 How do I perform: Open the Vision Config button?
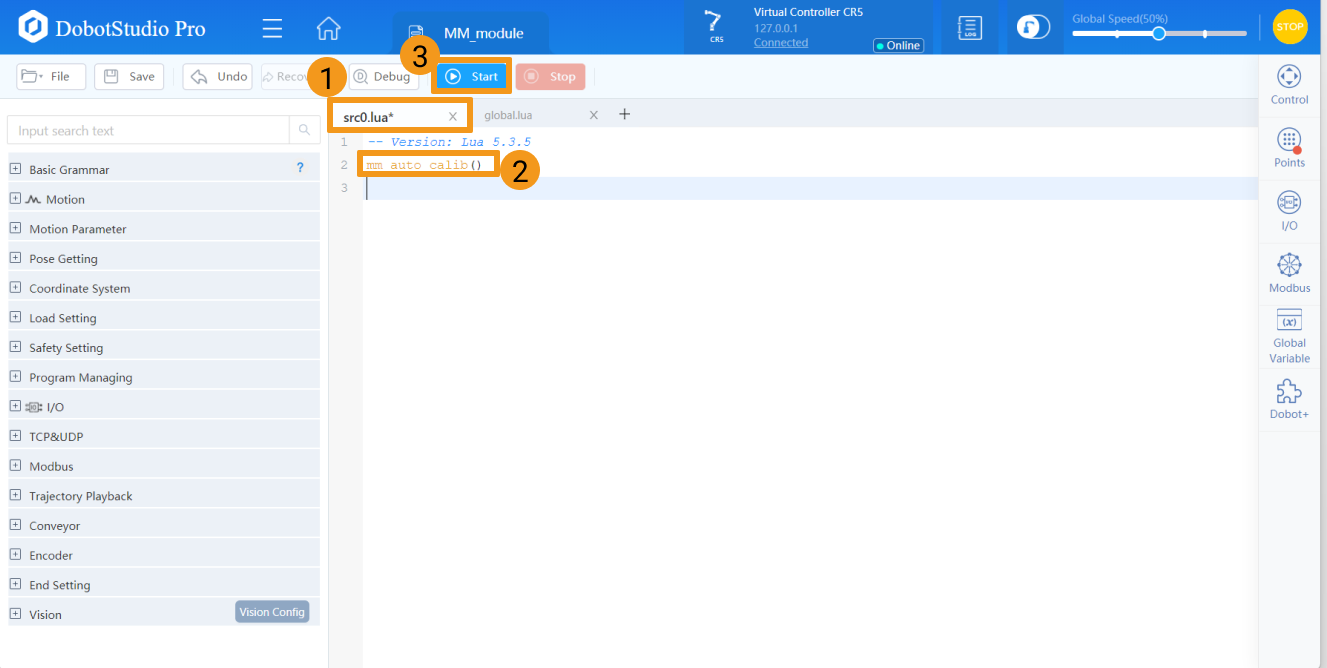click(272, 612)
